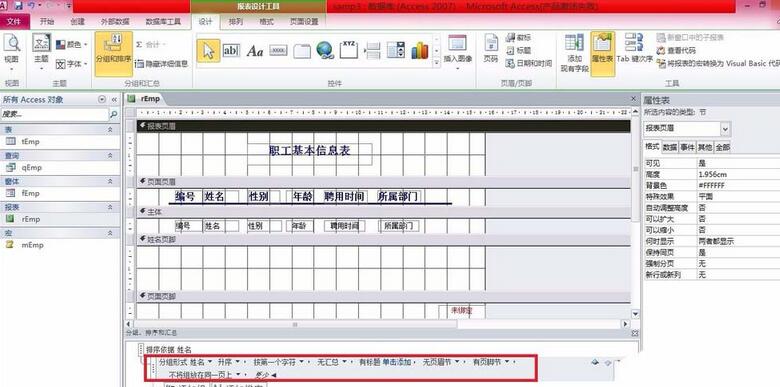Open the 主题 (Themes) gallery
Screen dimensions: 780x387
click(41, 53)
